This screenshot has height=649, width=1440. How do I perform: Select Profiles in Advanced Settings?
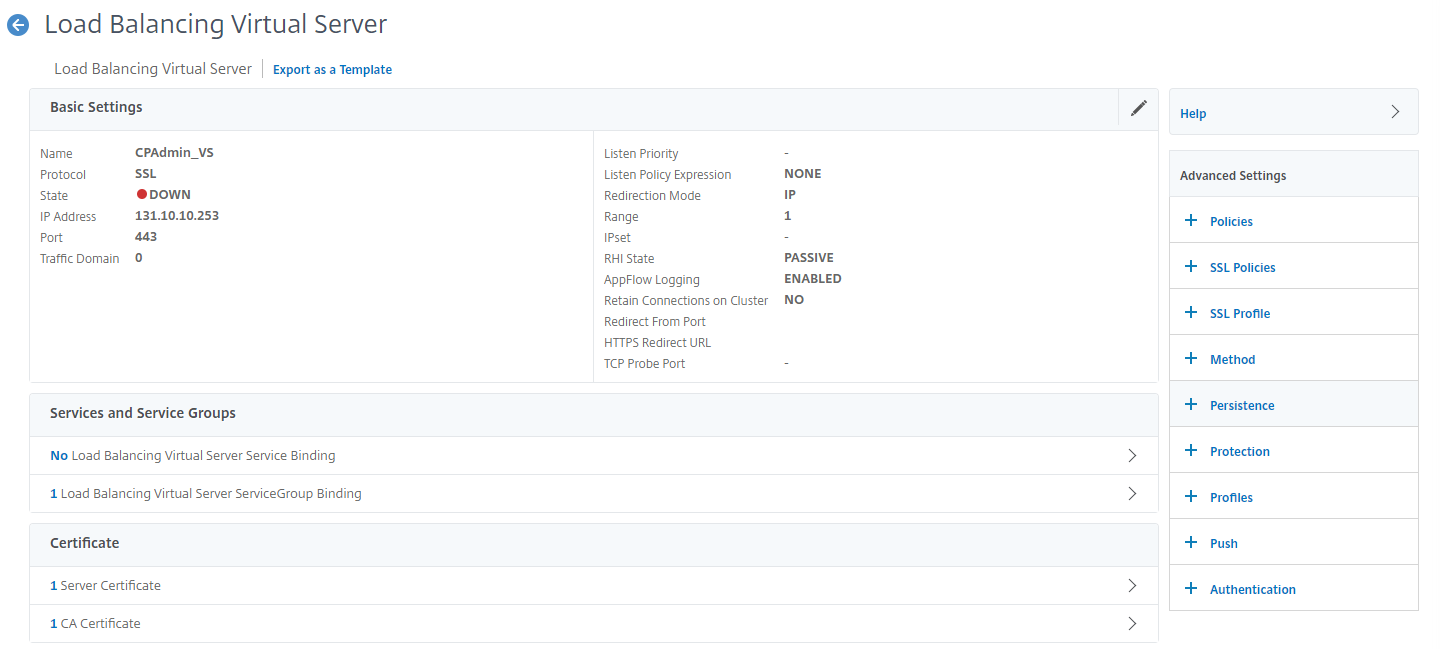[x=1231, y=498]
